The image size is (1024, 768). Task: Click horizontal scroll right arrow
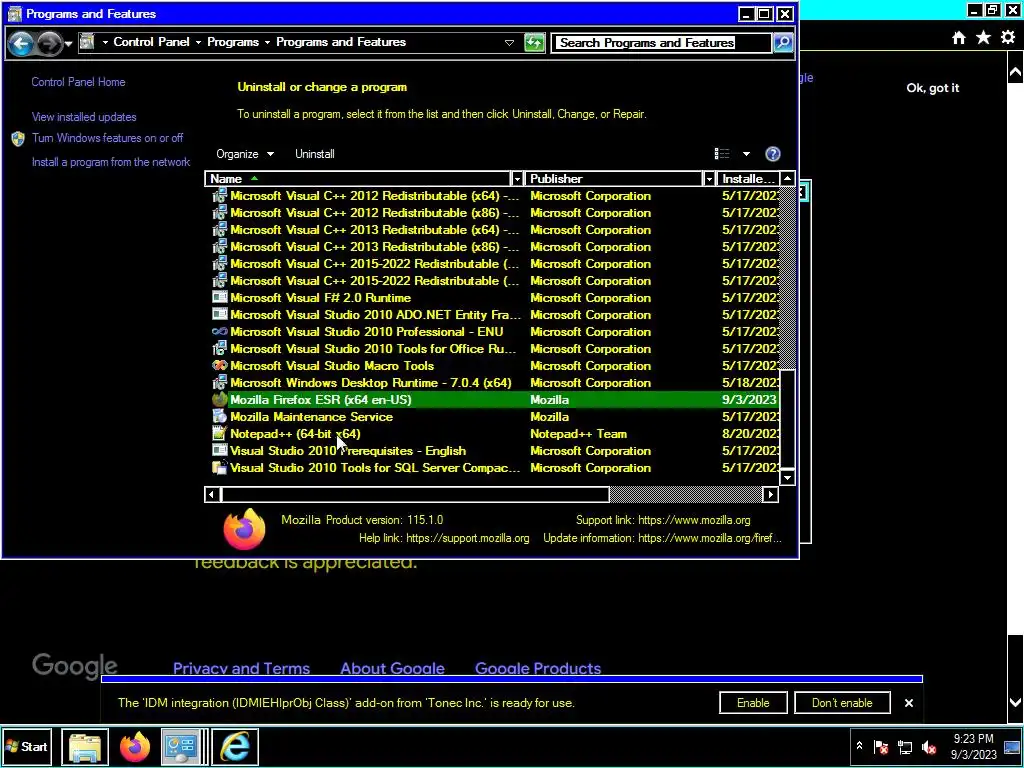pyautogui.click(x=771, y=494)
